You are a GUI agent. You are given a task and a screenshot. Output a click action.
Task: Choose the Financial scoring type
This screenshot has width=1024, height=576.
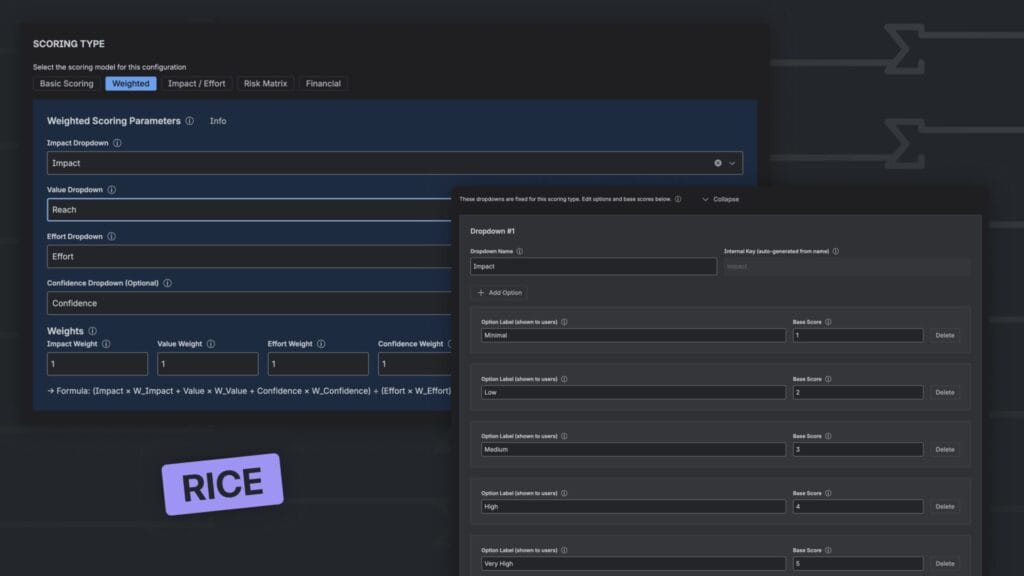click(323, 84)
